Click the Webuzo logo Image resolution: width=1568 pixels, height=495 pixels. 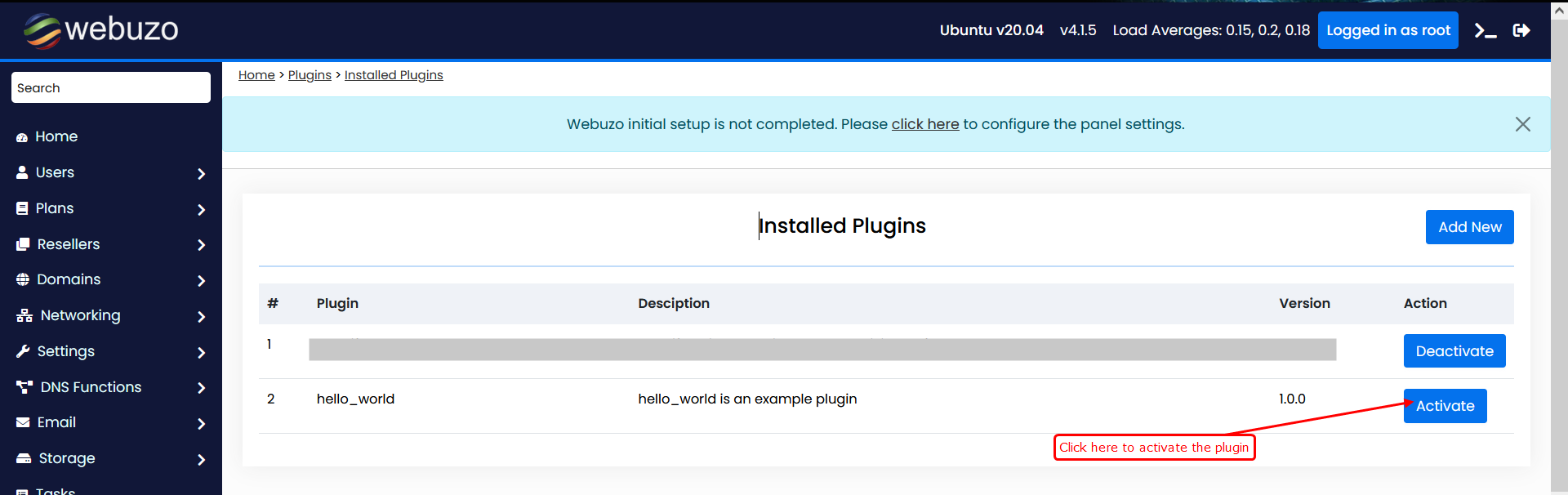tap(101, 30)
